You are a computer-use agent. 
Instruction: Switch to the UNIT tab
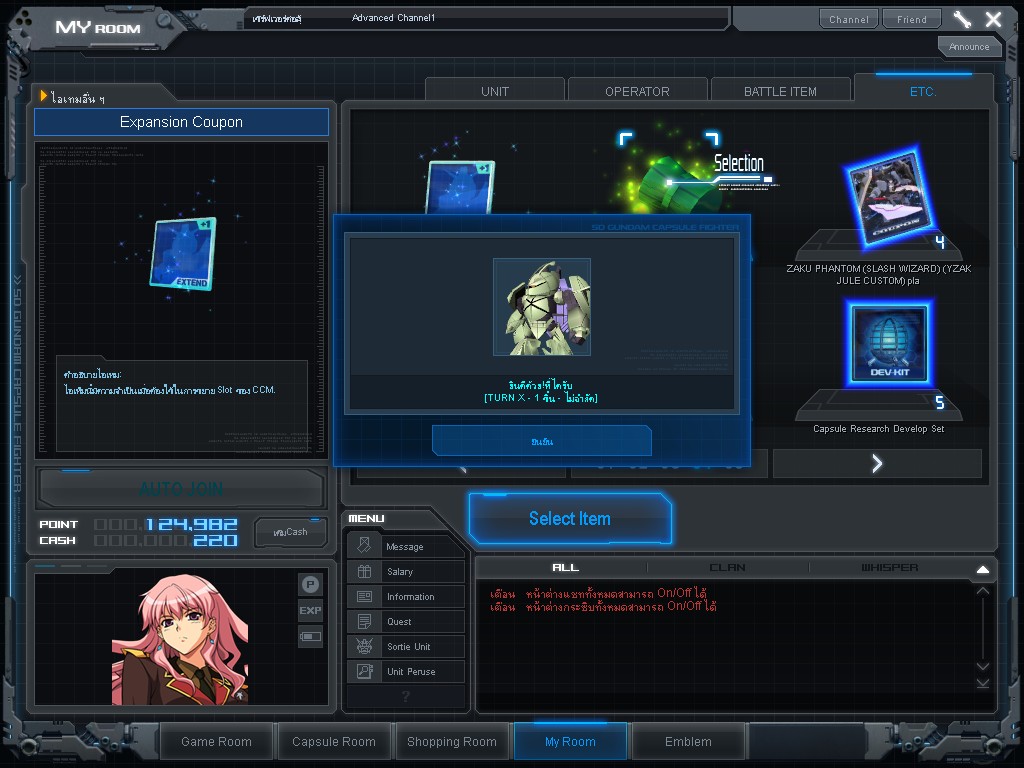point(494,91)
